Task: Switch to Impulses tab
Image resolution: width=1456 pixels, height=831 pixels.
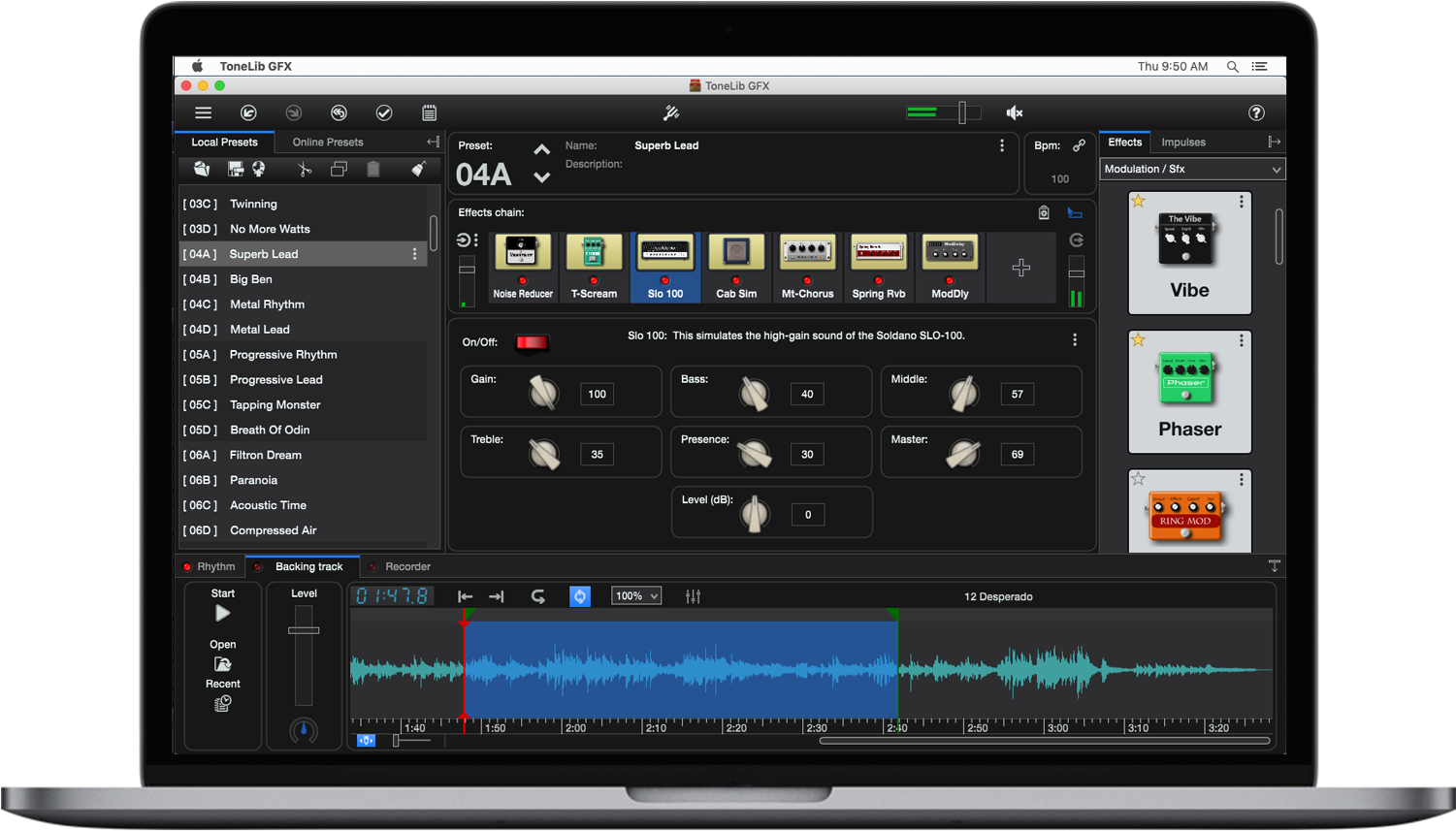Action: pos(1183,142)
